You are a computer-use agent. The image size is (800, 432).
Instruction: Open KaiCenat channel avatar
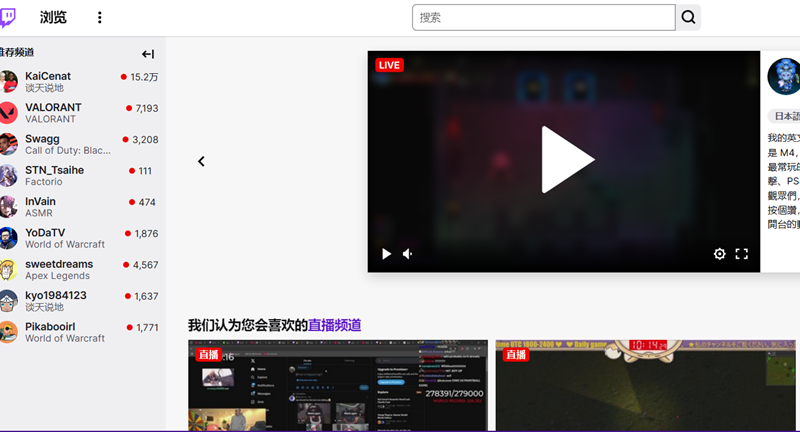tap(8, 82)
